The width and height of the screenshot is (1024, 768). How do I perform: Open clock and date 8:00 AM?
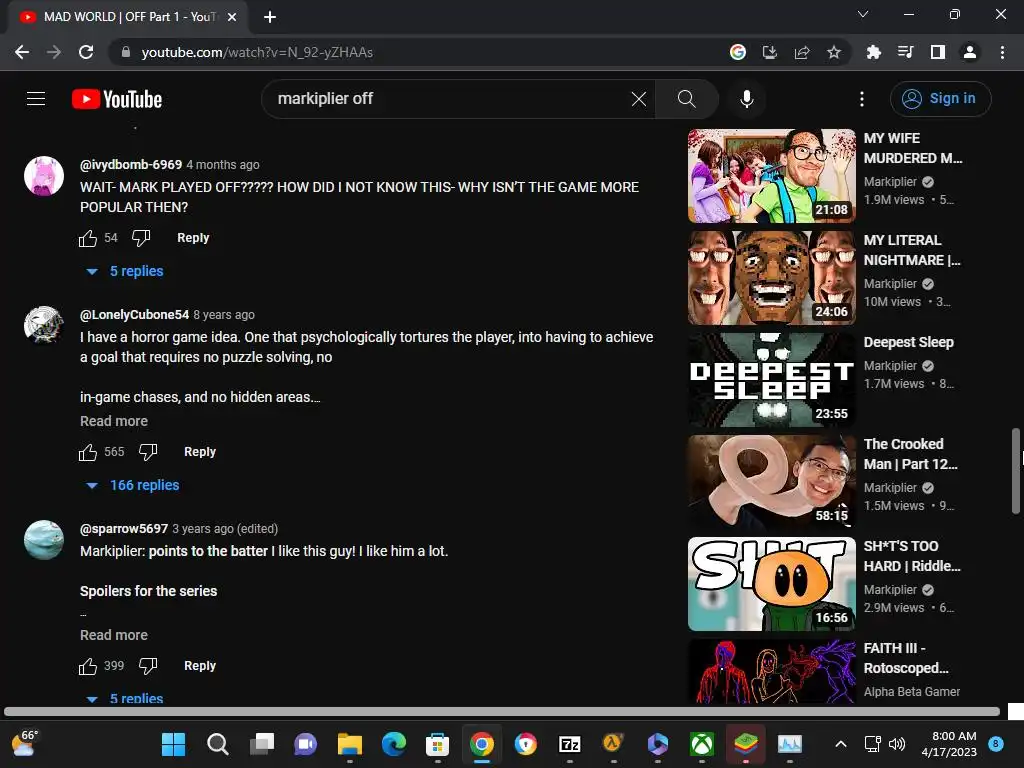pyautogui.click(x=949, y=744)
